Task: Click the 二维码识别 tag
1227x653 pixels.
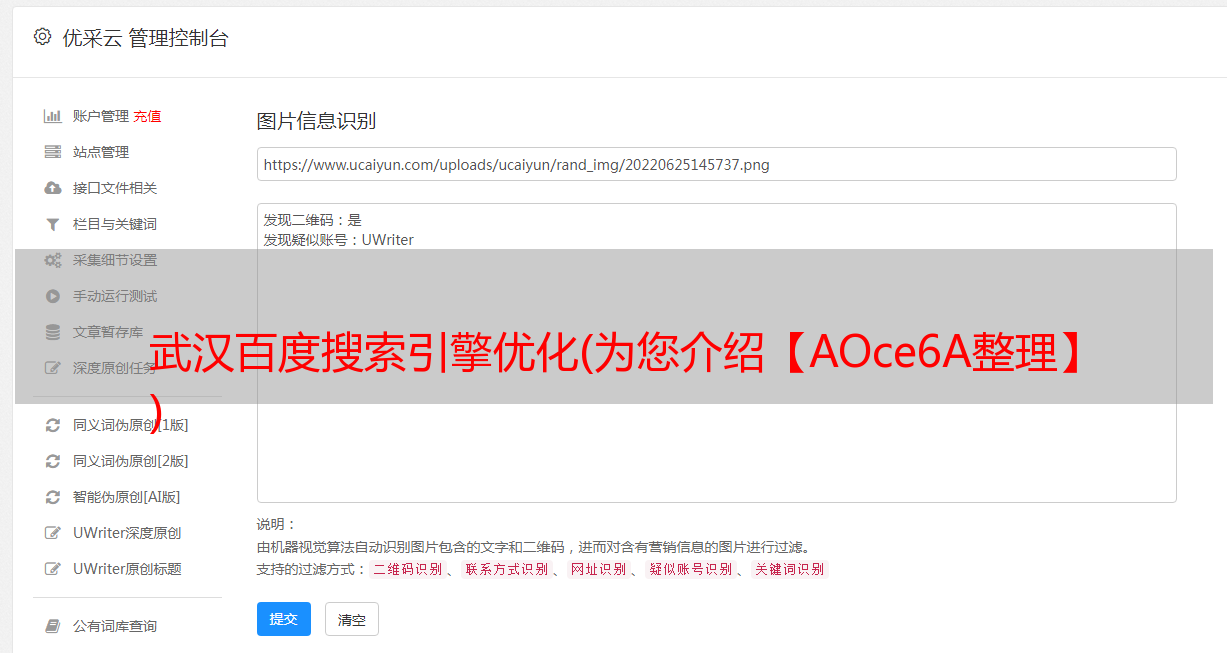Action: pyautogui.click(x=407, y=569)
